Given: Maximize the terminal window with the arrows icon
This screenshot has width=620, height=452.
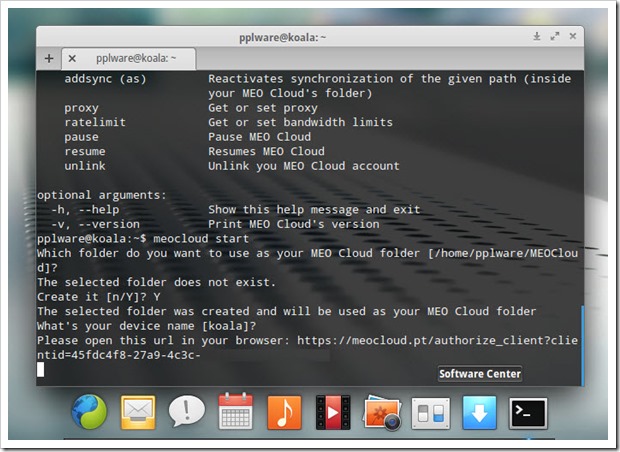Looking at the screenshot, I should (555, 36).
